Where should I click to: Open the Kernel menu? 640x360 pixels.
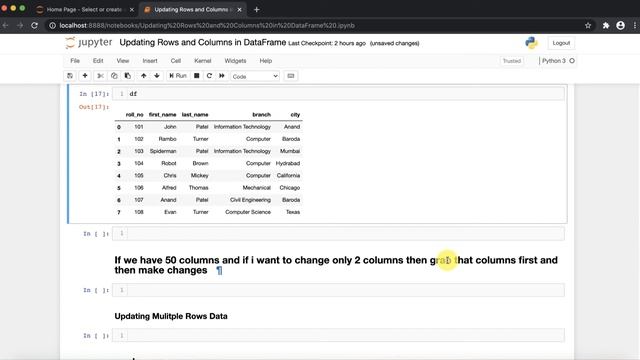pyautogui.click(x=202, y=61)
